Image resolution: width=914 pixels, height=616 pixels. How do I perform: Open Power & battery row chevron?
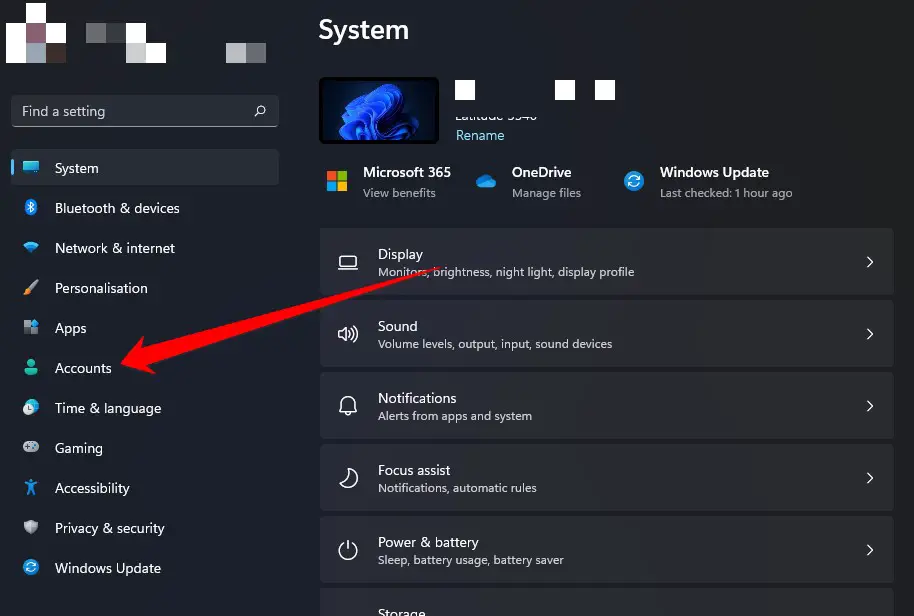point(870,550)
